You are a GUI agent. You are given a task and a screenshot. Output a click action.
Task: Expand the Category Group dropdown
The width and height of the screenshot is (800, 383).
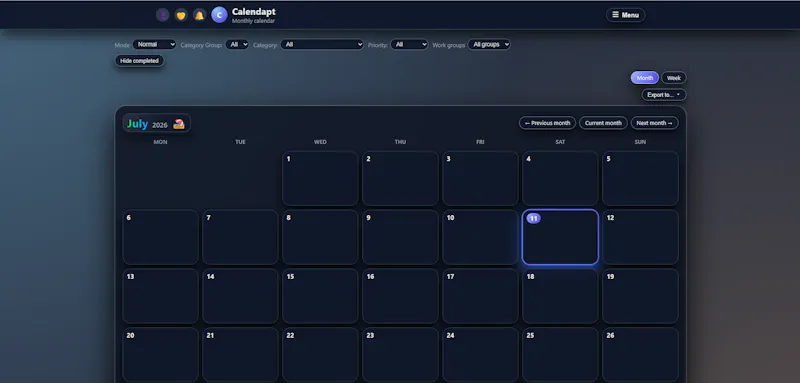click(x=237, y=44)
